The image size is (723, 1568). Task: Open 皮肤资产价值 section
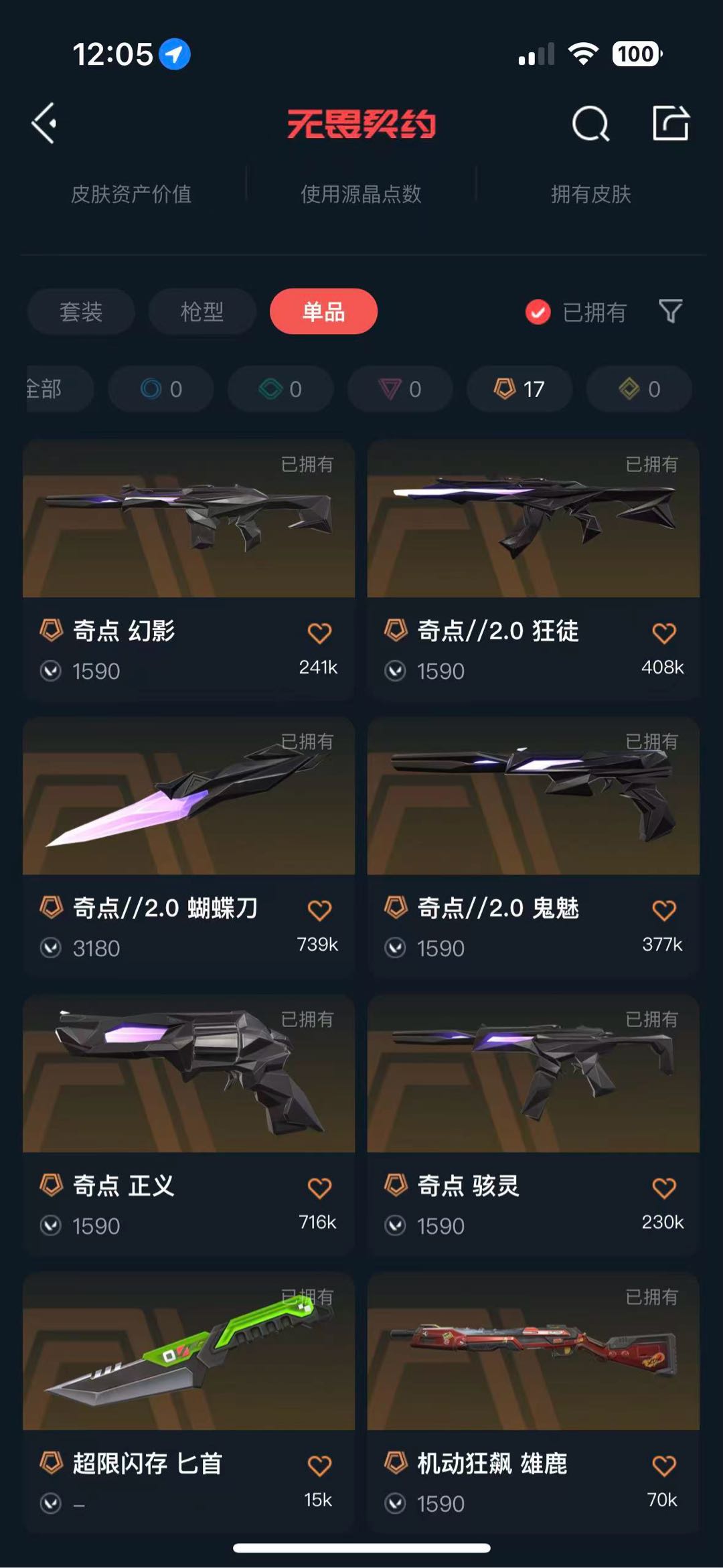pyautogui.click(x=131, y=194)
